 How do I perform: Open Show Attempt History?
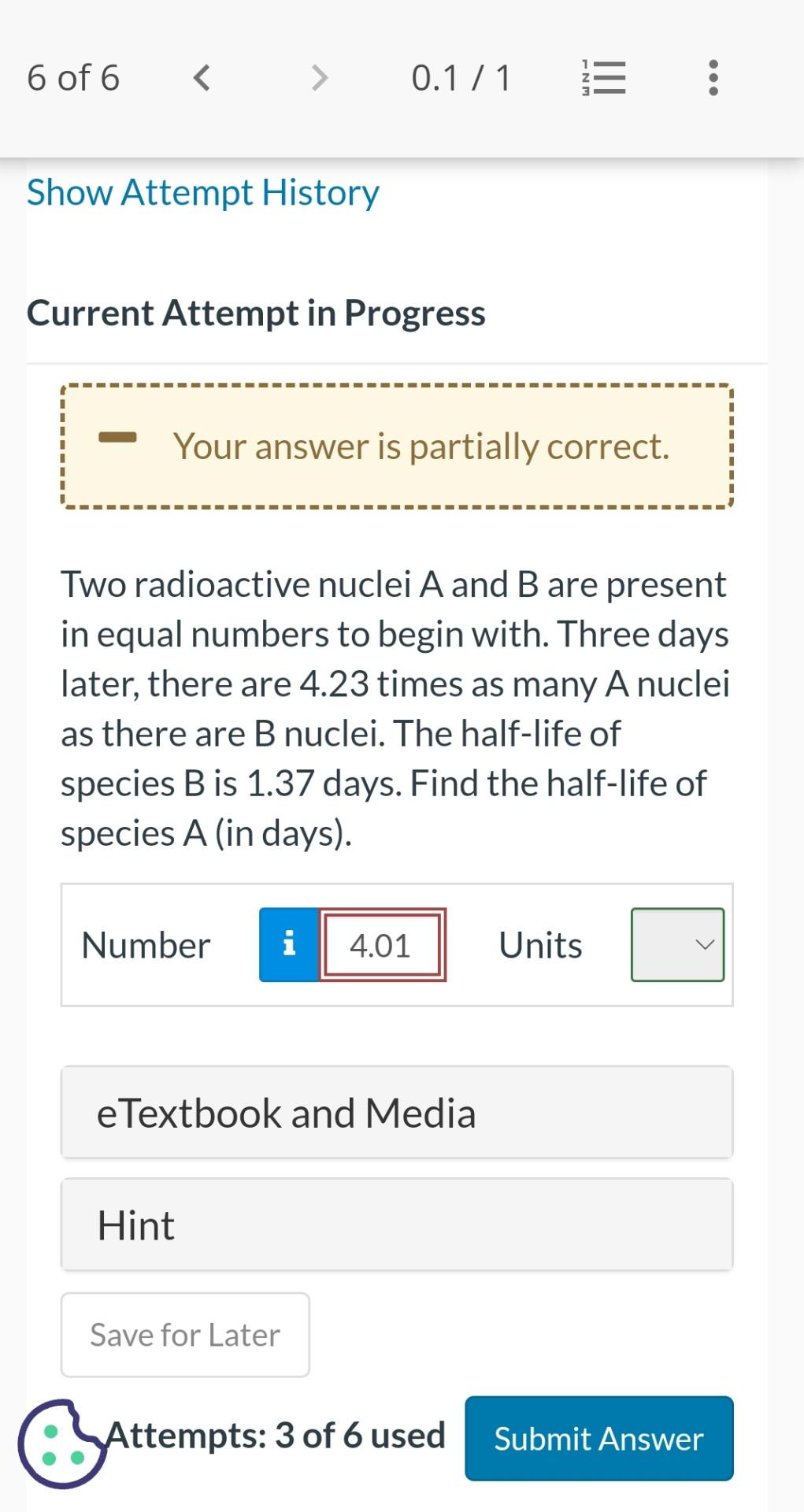point(202,192)
